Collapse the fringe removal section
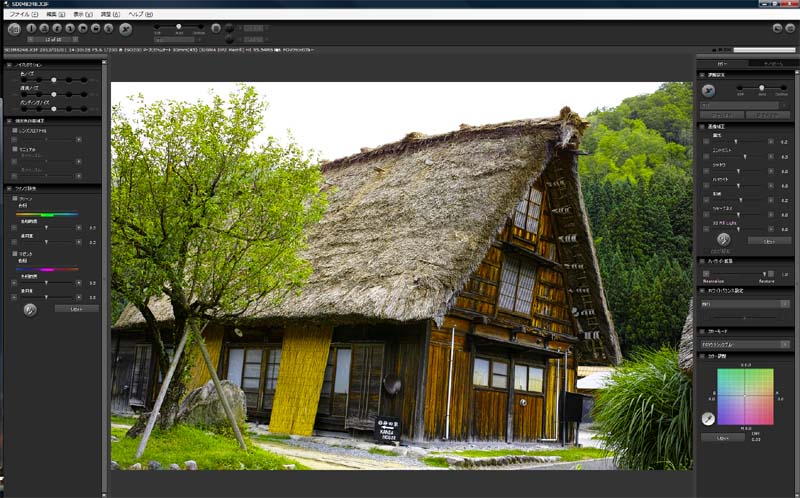This screenshot has height=498, width=800. 9,189
